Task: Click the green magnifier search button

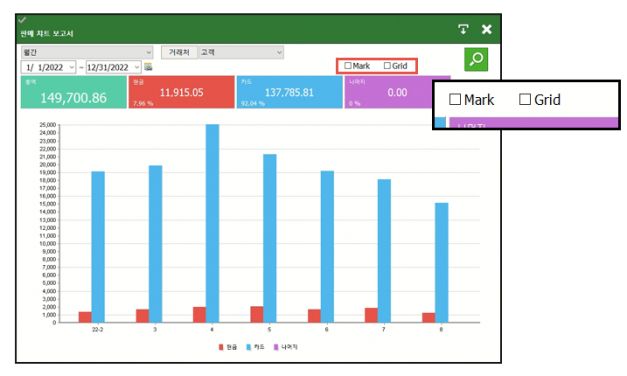Action: click(476, 60)
